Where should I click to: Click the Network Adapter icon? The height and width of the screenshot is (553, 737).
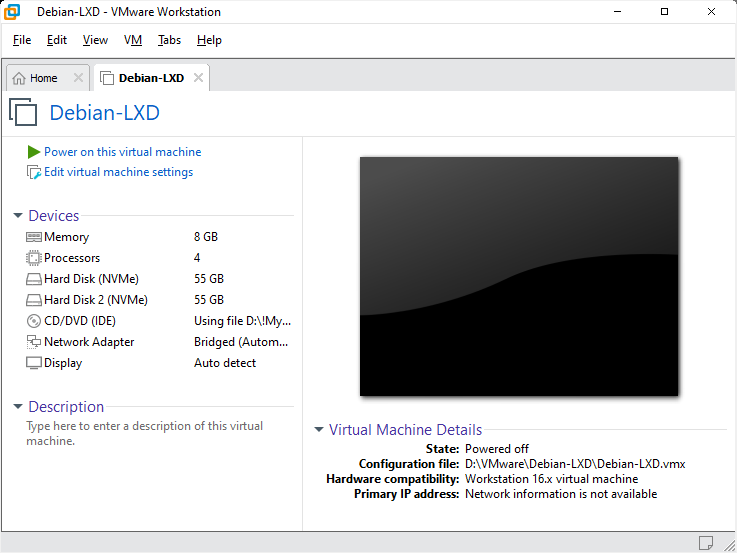coord(34,342)
